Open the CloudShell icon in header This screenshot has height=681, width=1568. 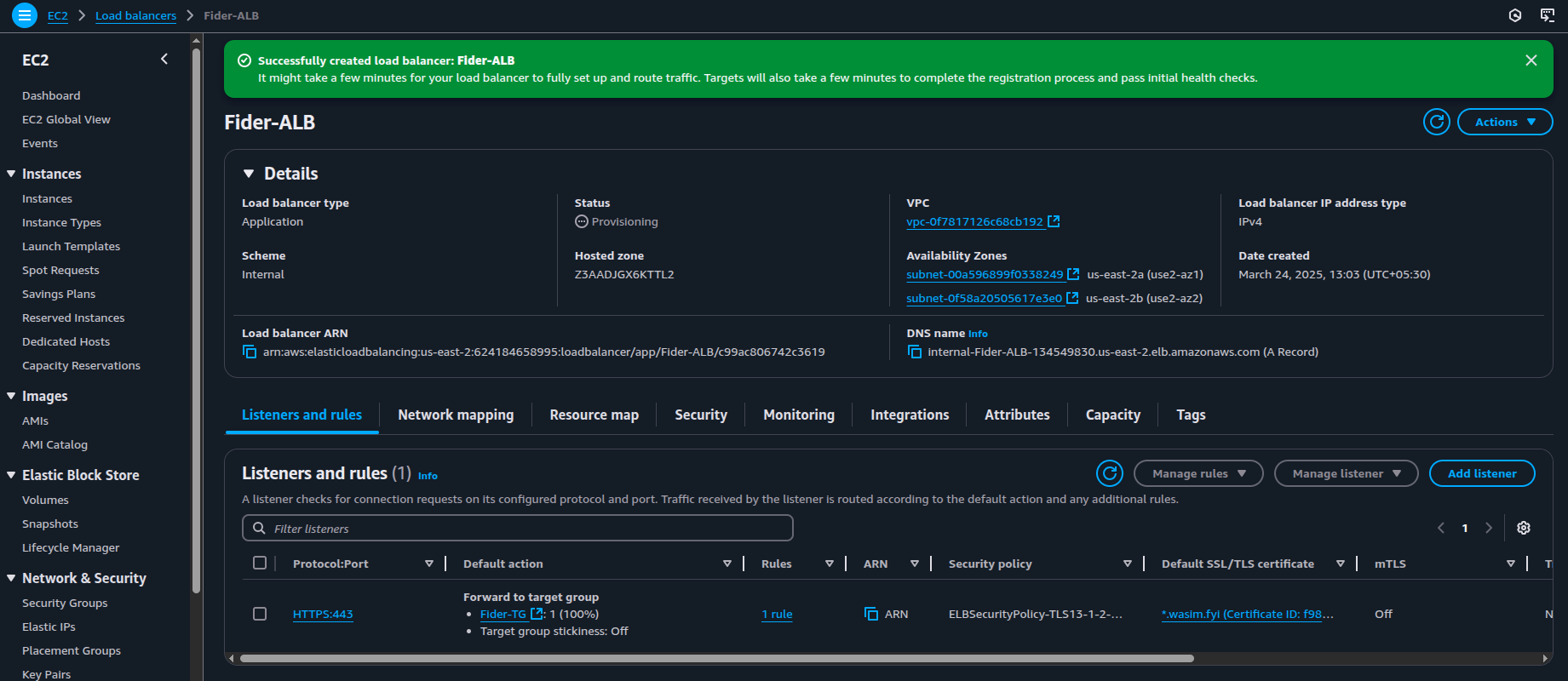pos(1548,15)
